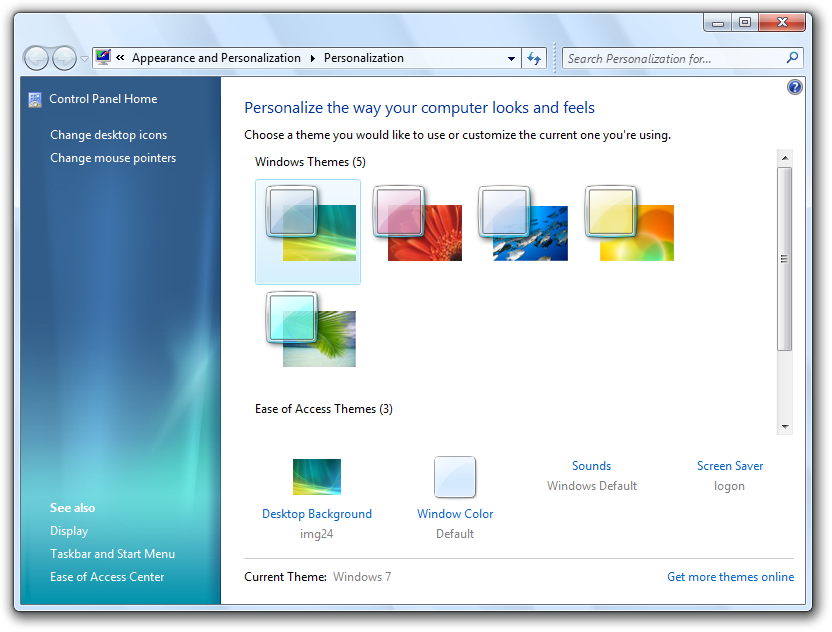This screenshot has height=632, width=832.
Task: Select the blue fish theme
Action: coord(523,223)
